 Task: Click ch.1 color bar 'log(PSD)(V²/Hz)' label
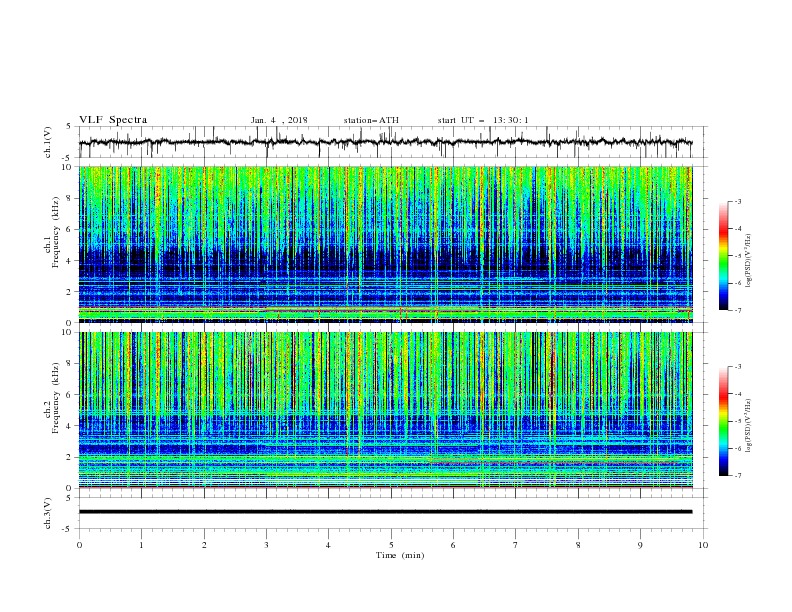749,261
